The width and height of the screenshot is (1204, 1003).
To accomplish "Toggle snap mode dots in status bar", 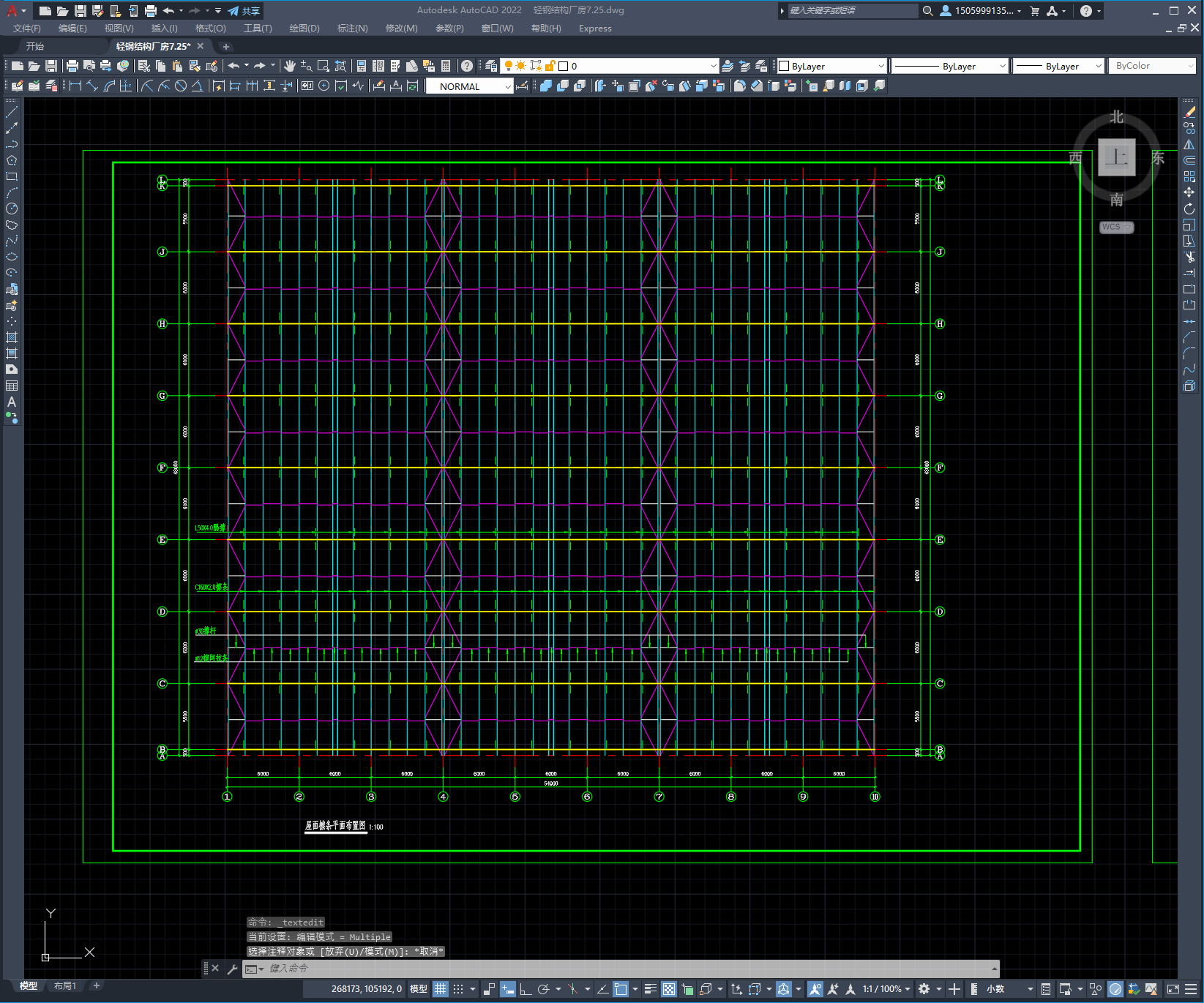I will pyautogui.click(x=458, y=989).
